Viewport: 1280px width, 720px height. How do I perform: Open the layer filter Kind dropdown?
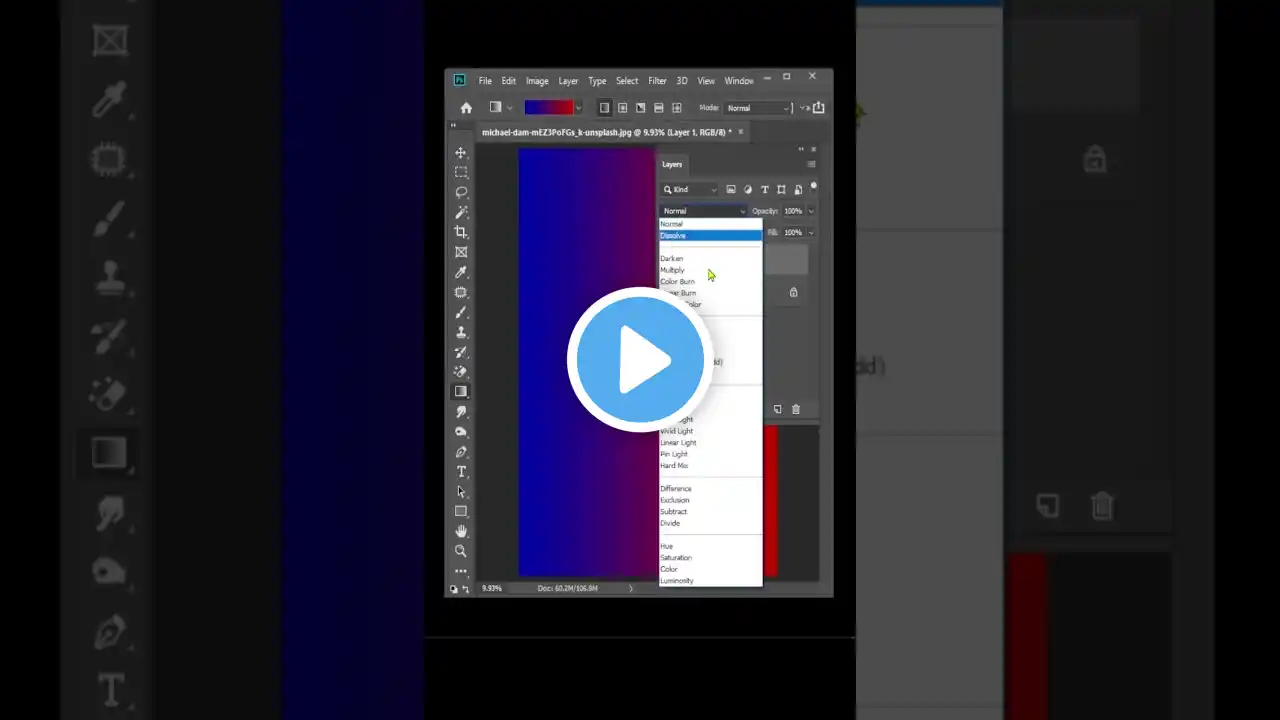(x=690, y=189)
